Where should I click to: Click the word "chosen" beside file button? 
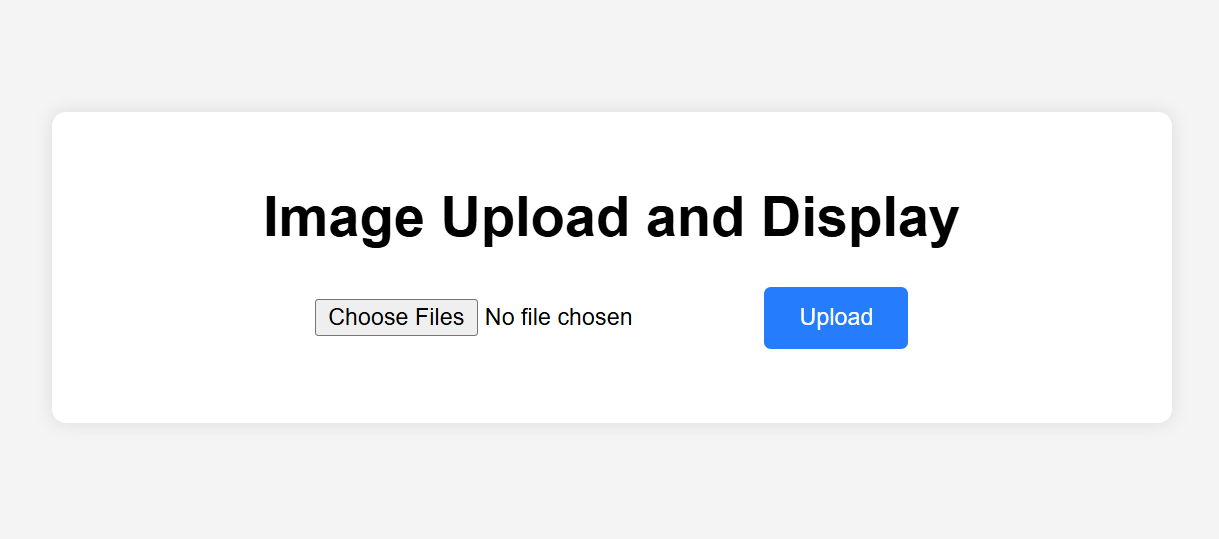point(594,317)
